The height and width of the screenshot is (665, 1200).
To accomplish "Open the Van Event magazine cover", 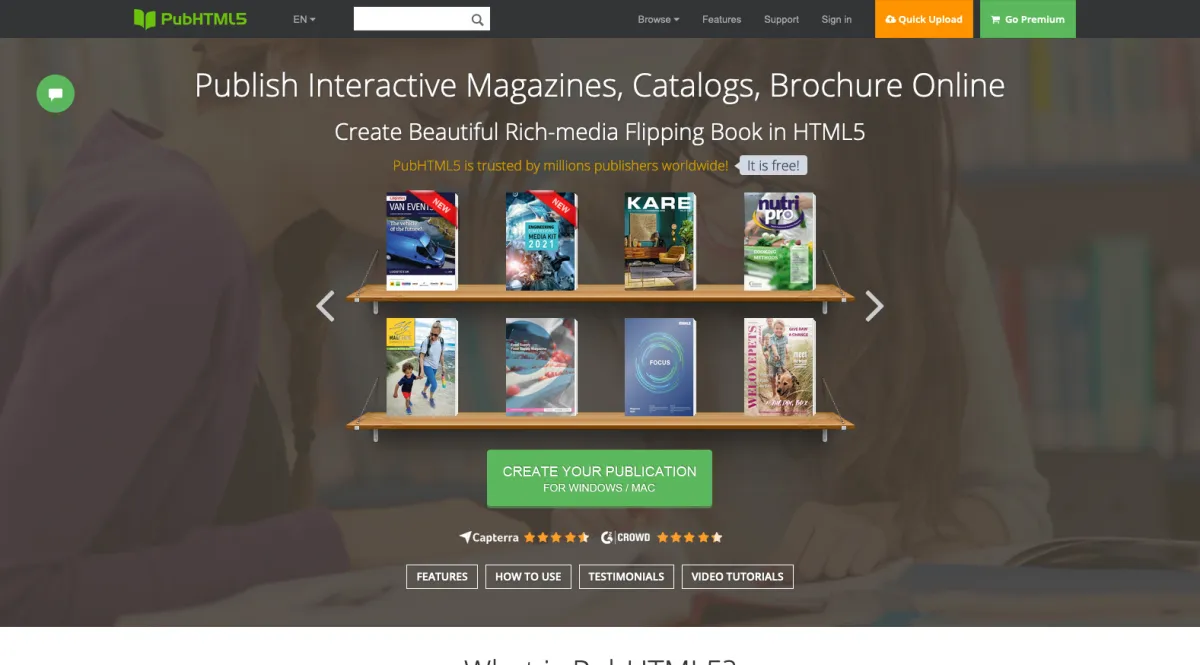I will point(422,241).
